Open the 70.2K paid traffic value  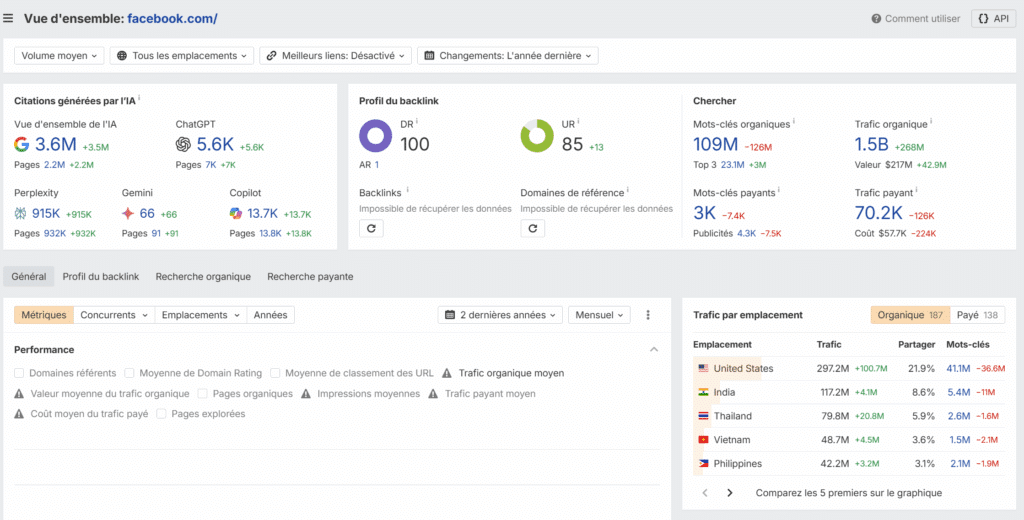(x=878, y=213)
